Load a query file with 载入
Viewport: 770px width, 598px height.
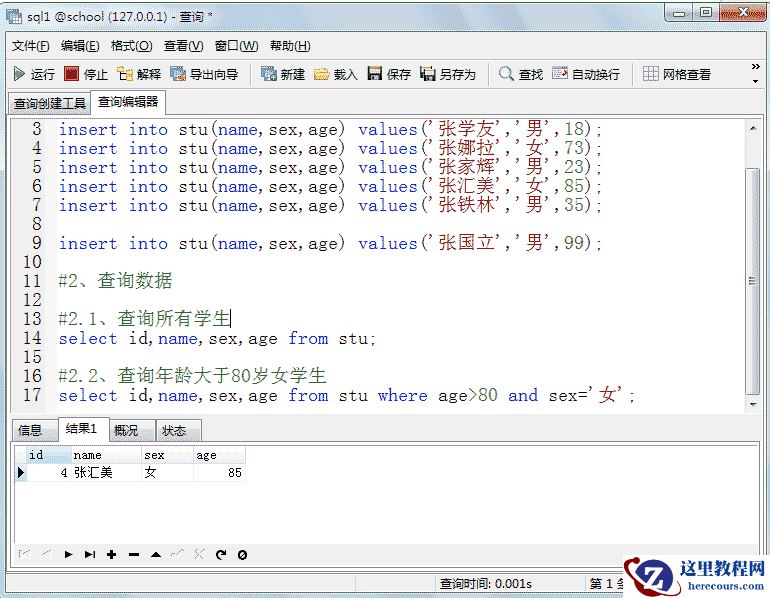click(x=335, y=74)
